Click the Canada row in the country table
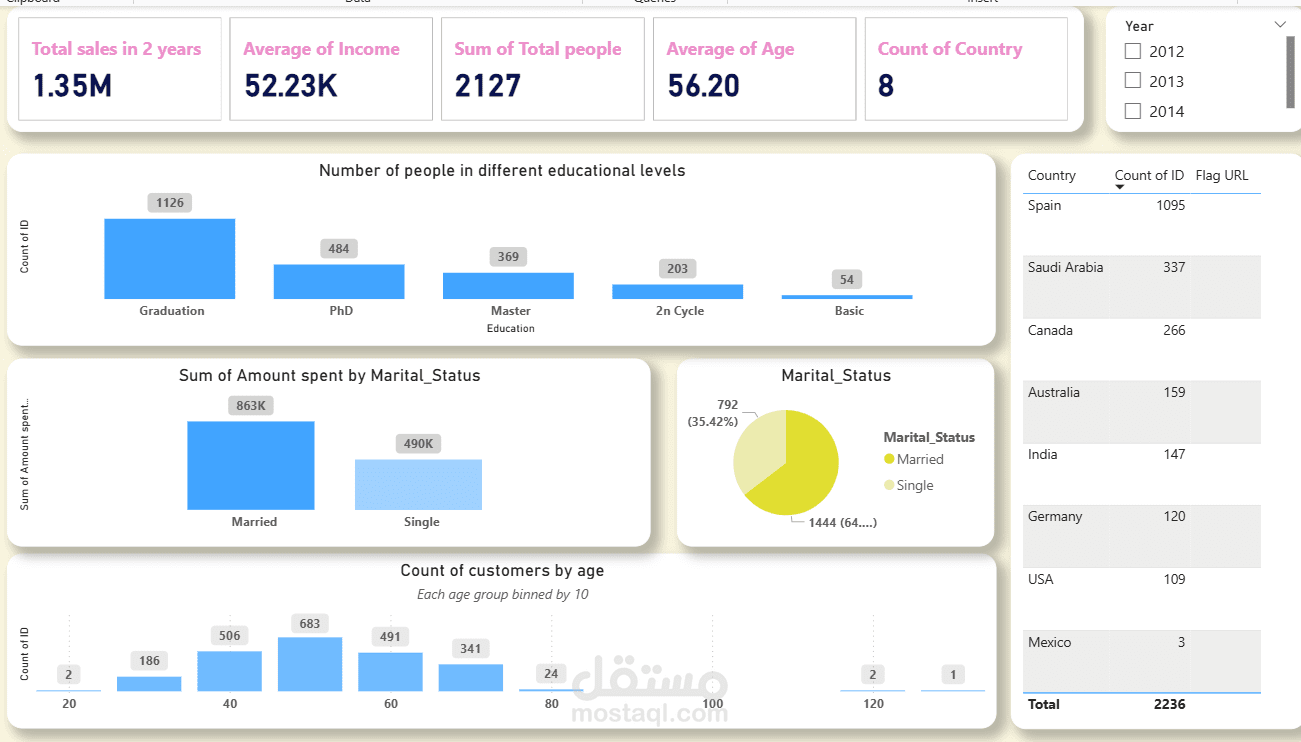This screenshot has width=1301, height=742. coord(1141,350)
